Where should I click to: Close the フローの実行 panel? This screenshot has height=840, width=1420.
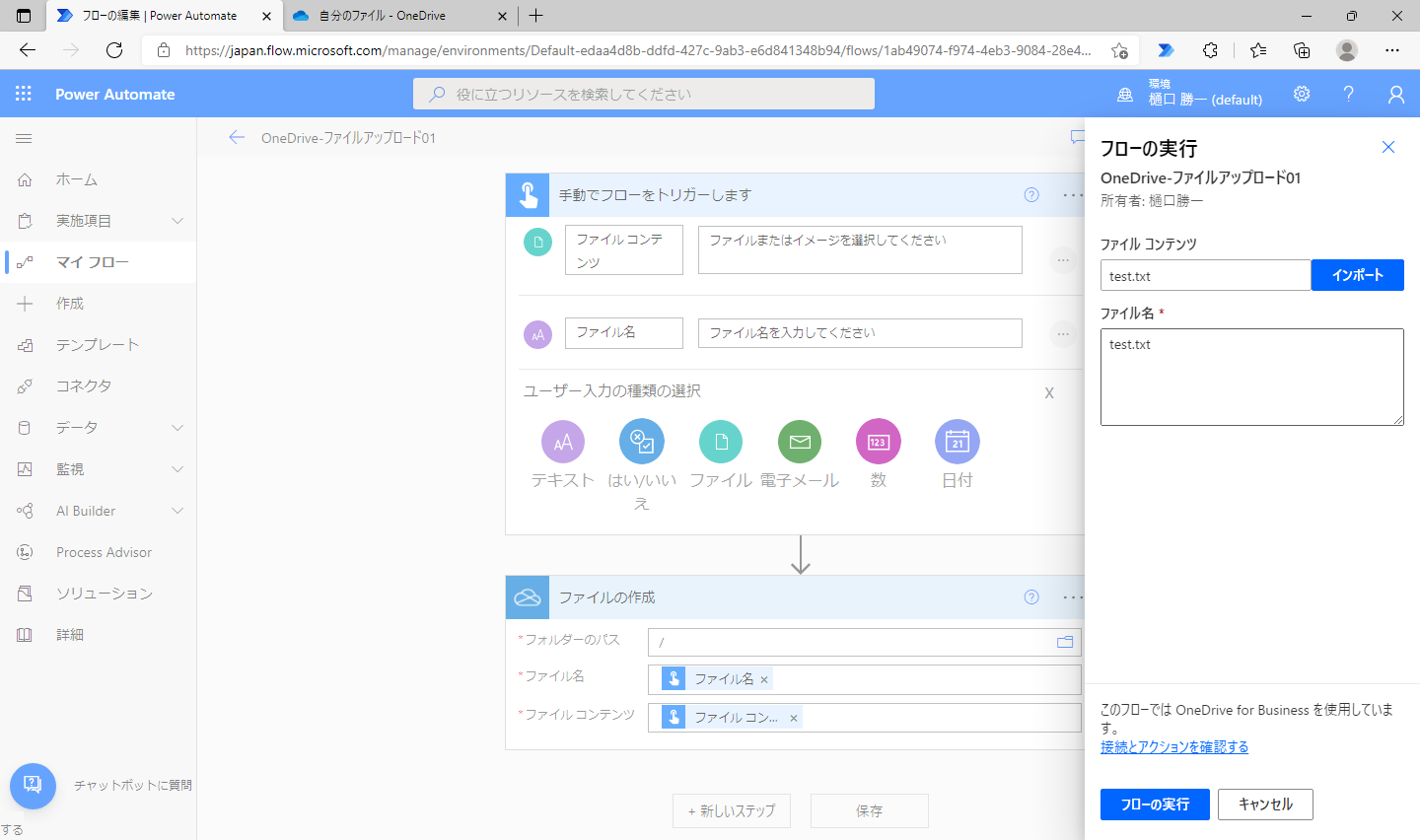tap(1388, 147)
